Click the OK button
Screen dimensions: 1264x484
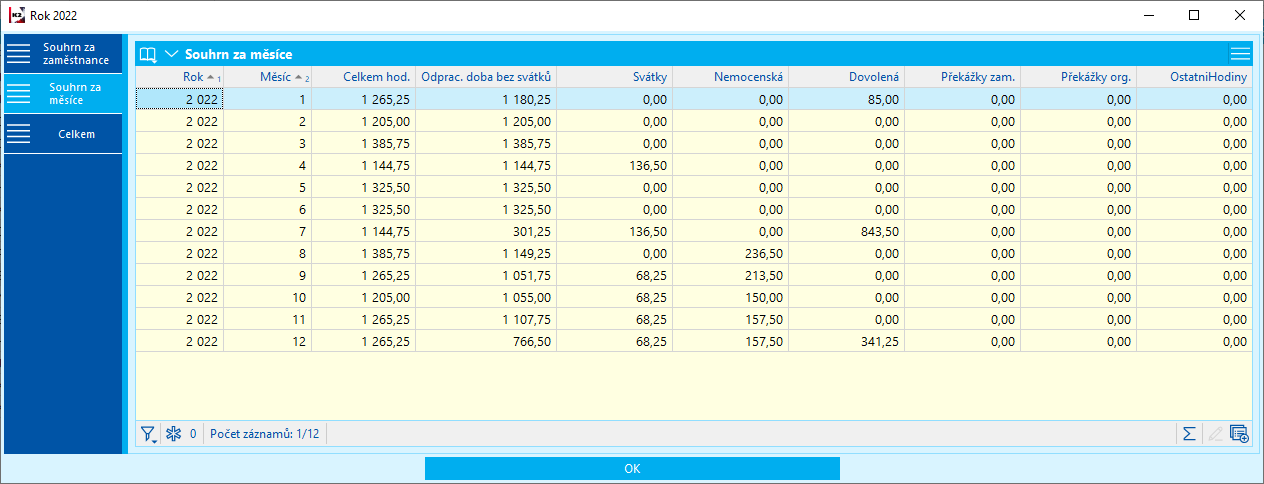[x=632, y=468]
